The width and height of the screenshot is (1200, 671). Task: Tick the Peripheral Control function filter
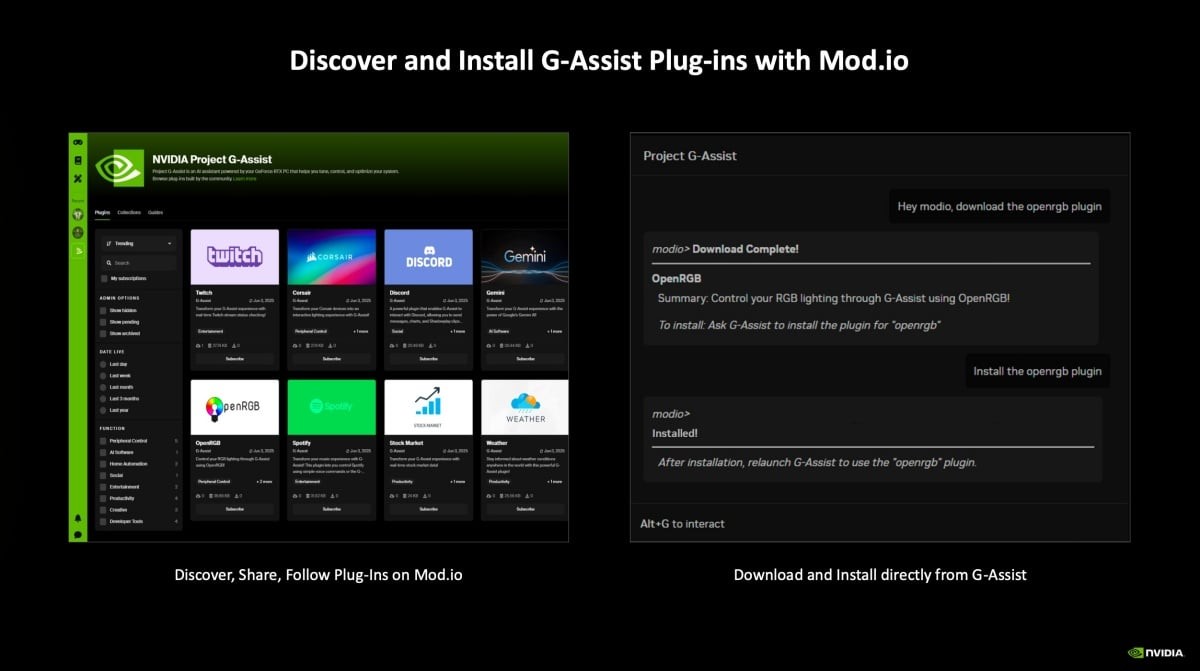(x=102, y=441)
